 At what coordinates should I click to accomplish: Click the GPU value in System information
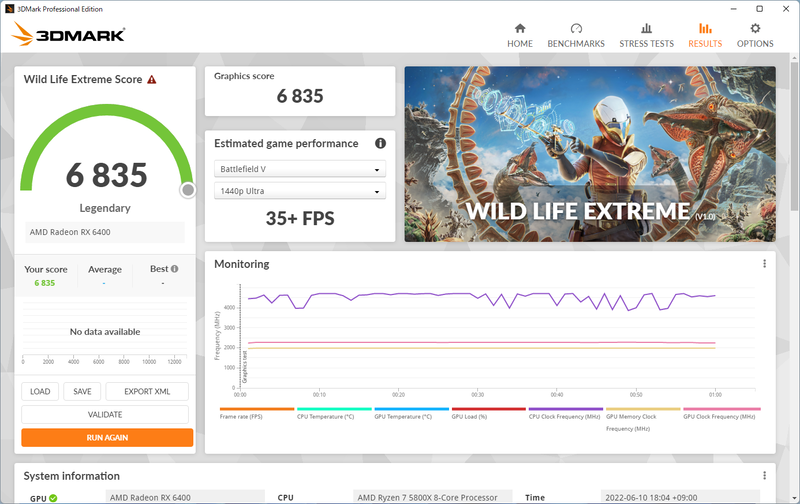[x=185, y=497]
